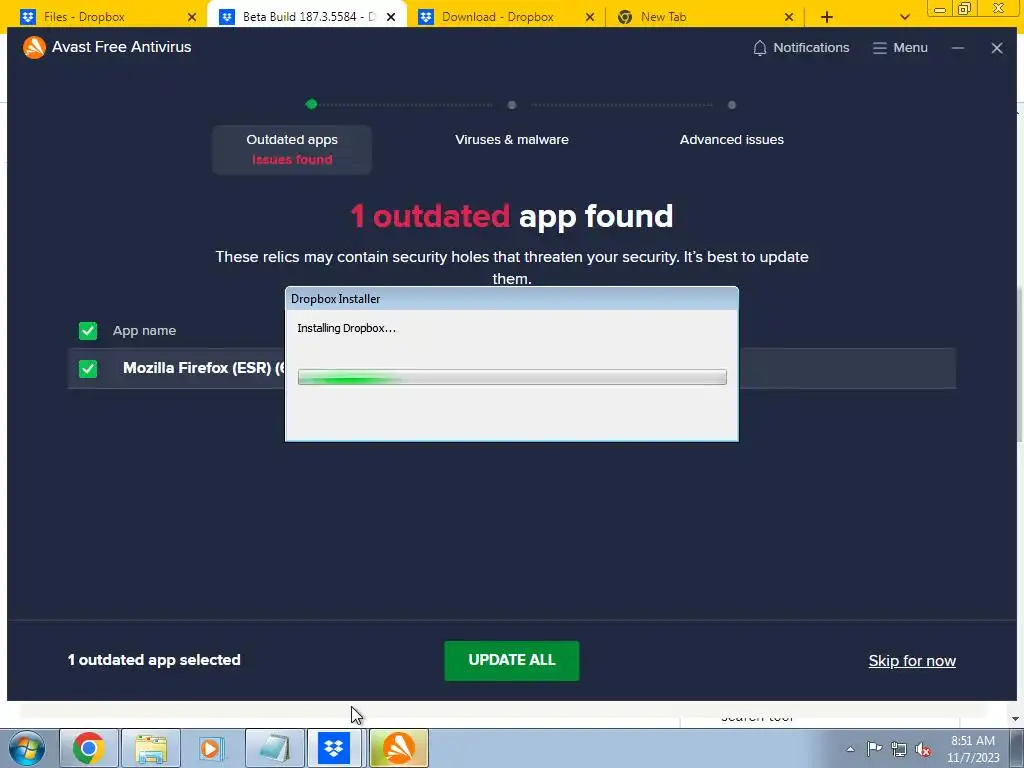
Task: Close the Download - Dropbox tab
Action: pos(590,17)
